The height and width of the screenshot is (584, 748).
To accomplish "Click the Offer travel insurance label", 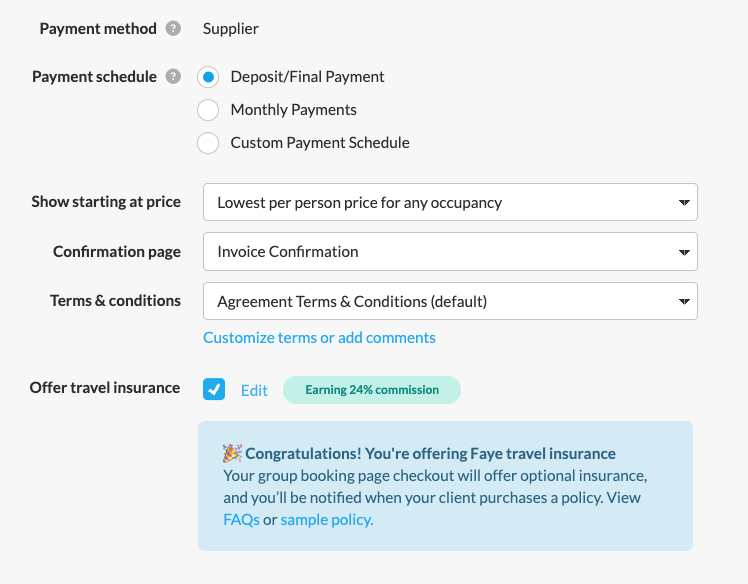I will click(105, 388).
